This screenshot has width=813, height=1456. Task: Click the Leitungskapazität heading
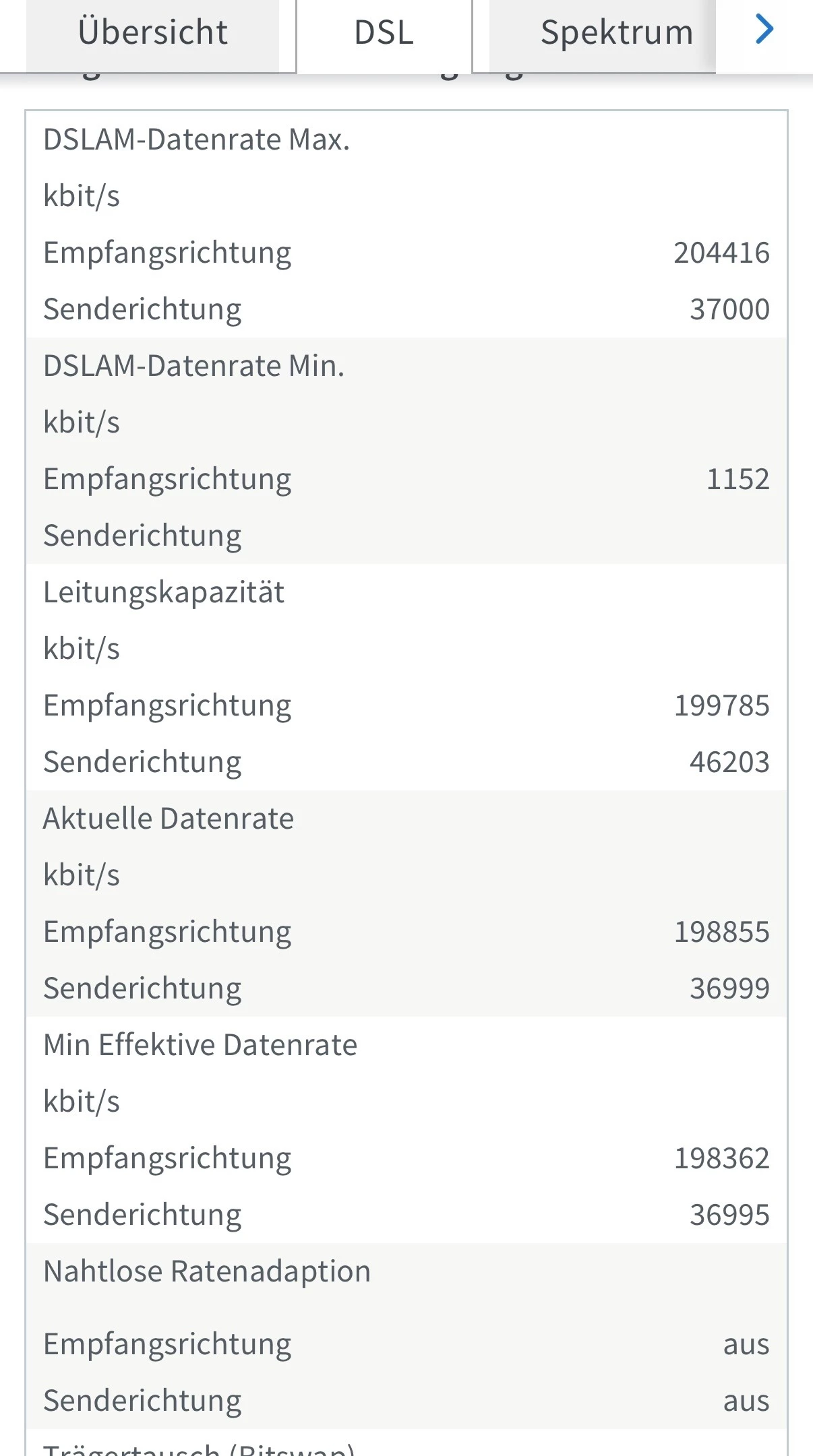tap(164, 592)
